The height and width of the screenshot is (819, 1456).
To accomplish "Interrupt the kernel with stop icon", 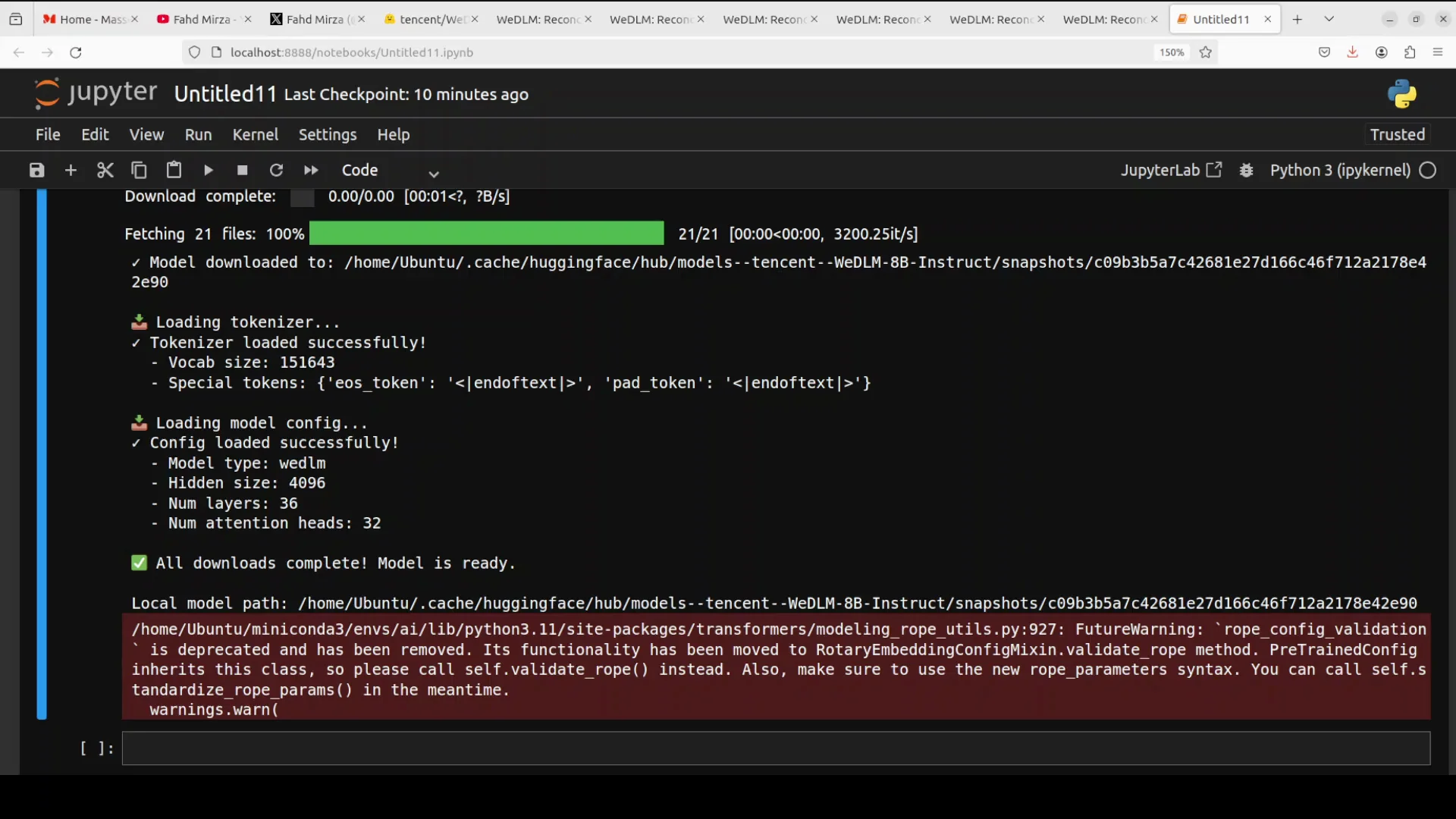I will coord(243,170).
